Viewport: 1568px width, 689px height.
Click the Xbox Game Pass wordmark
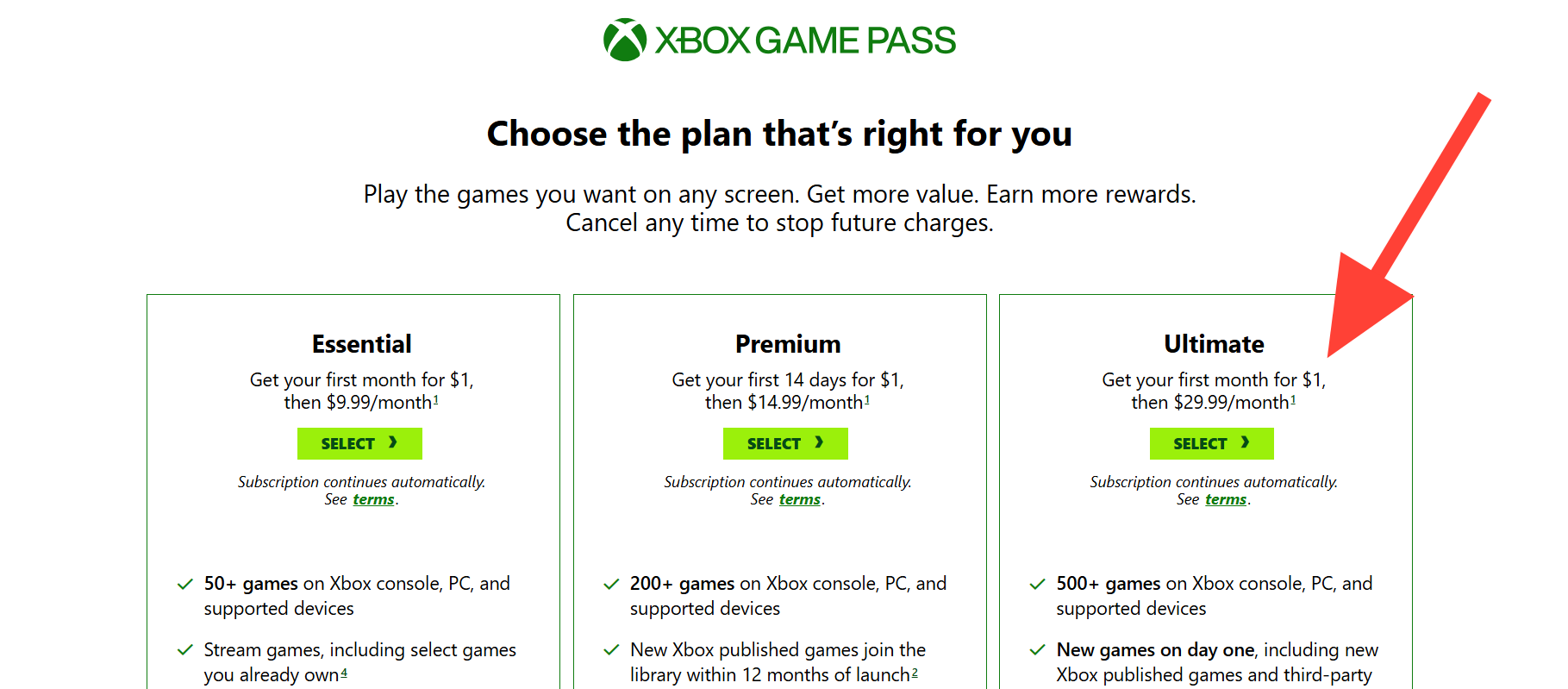(805, 41)
